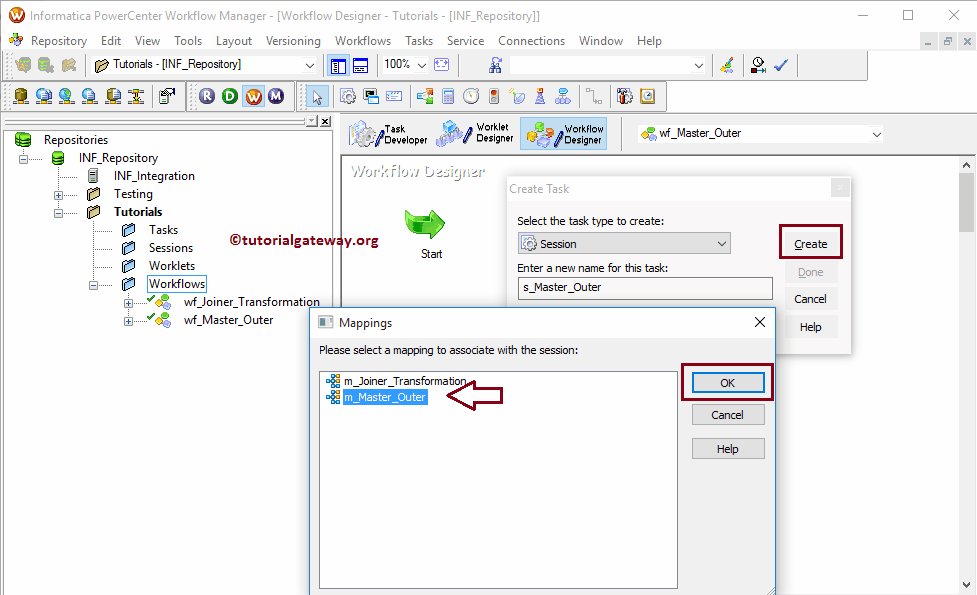Expand the wf_Master_Outer workflow tree node
This screenshot has width=977, height=595.
(x=128, y=321)
